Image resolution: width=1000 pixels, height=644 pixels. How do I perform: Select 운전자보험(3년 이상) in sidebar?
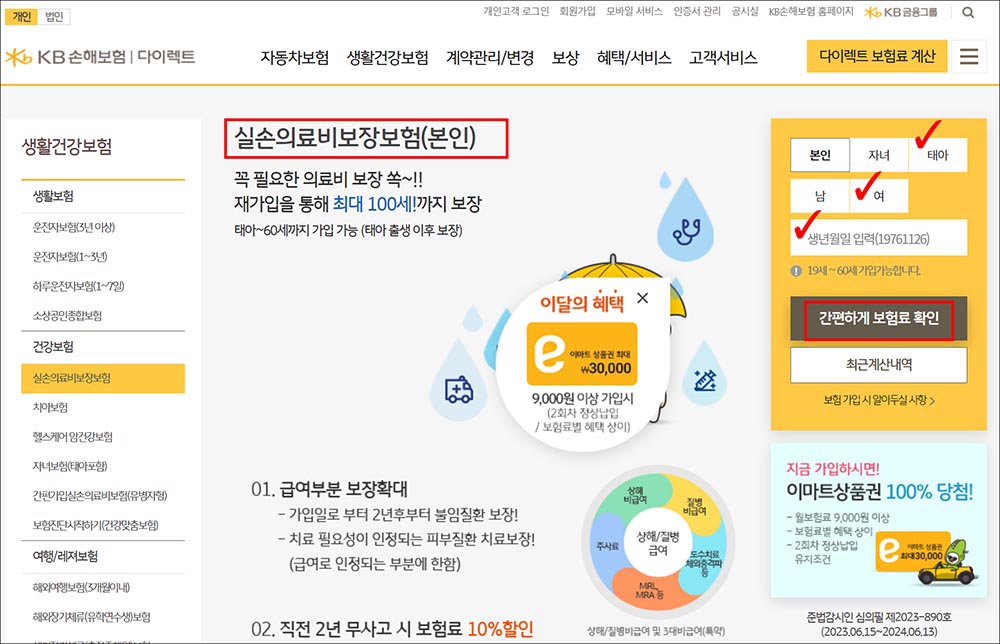click(74, 227)
